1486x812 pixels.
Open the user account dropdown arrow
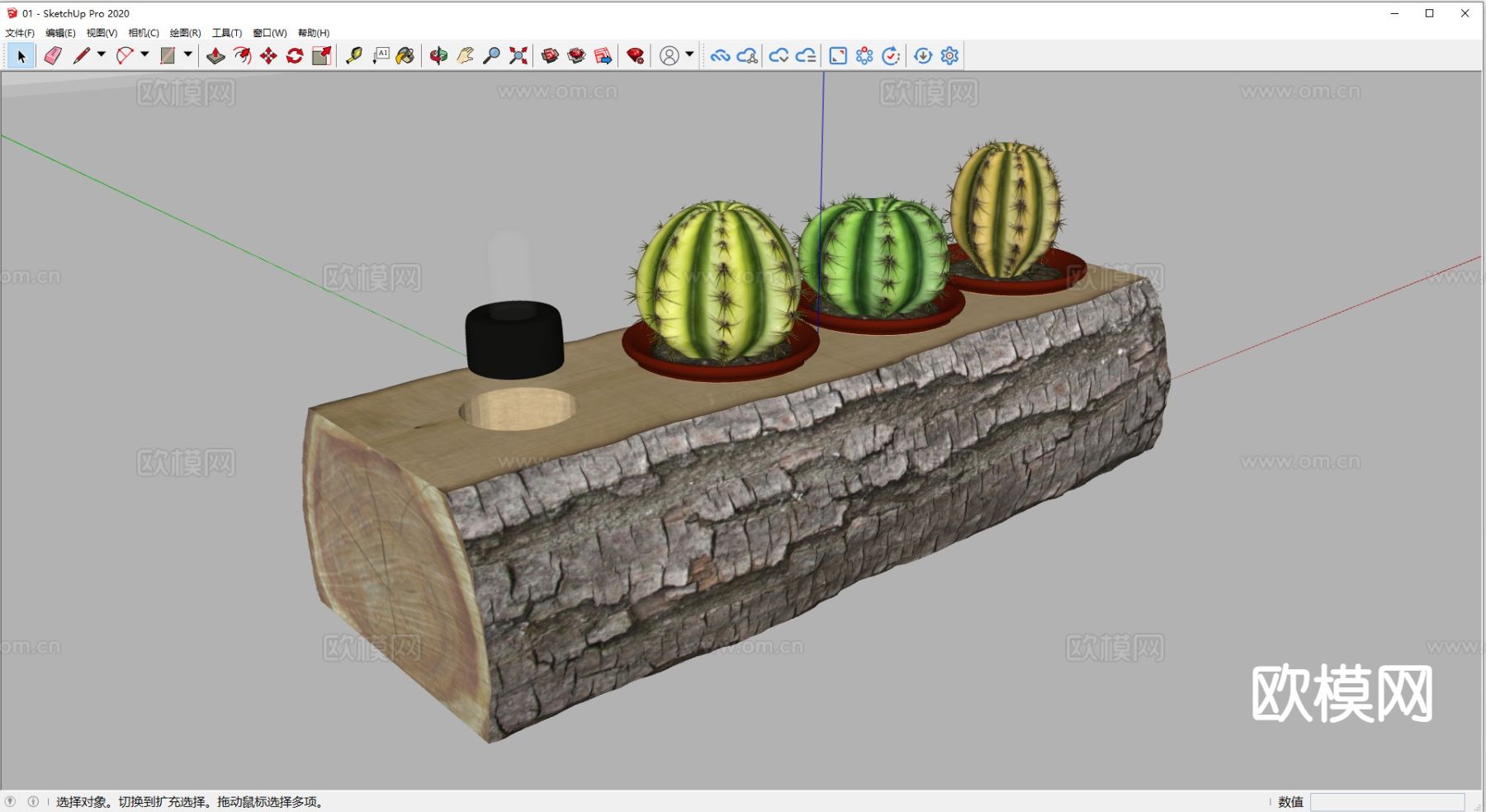pos(689,54)
